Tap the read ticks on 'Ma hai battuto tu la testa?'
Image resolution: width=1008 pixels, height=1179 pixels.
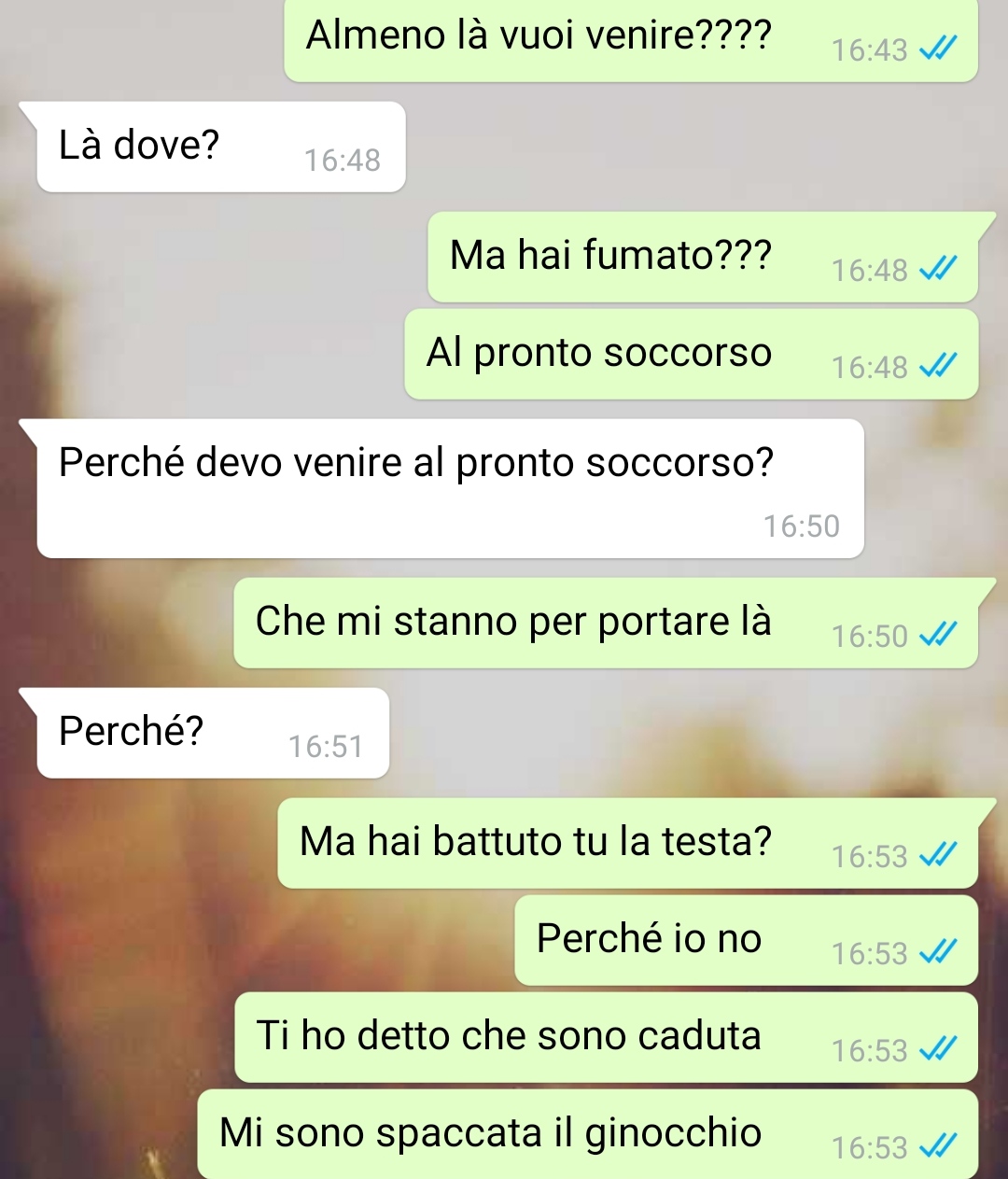click(x=938, y=856)
